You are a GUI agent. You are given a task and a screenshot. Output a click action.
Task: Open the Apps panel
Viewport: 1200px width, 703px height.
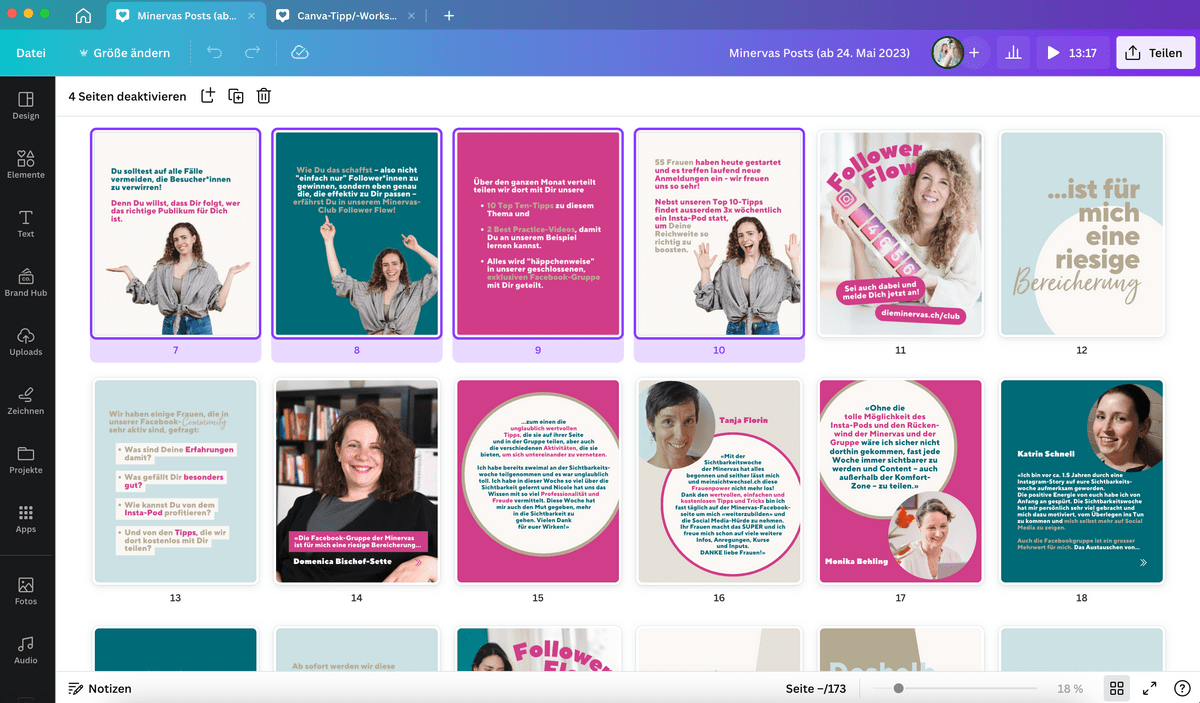click(x=26, y=518)
